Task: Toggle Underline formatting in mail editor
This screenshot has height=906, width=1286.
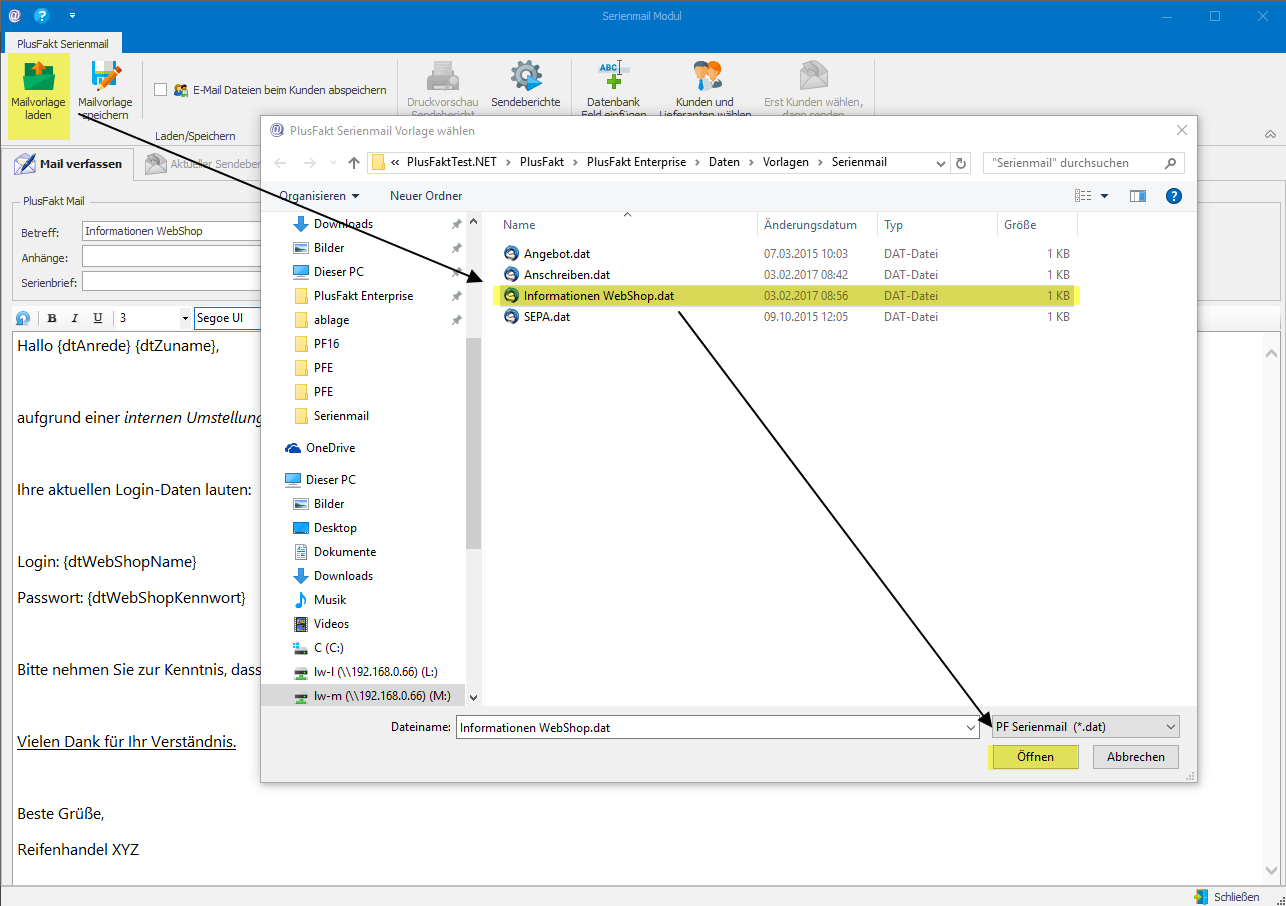Action: click(97, 319)
